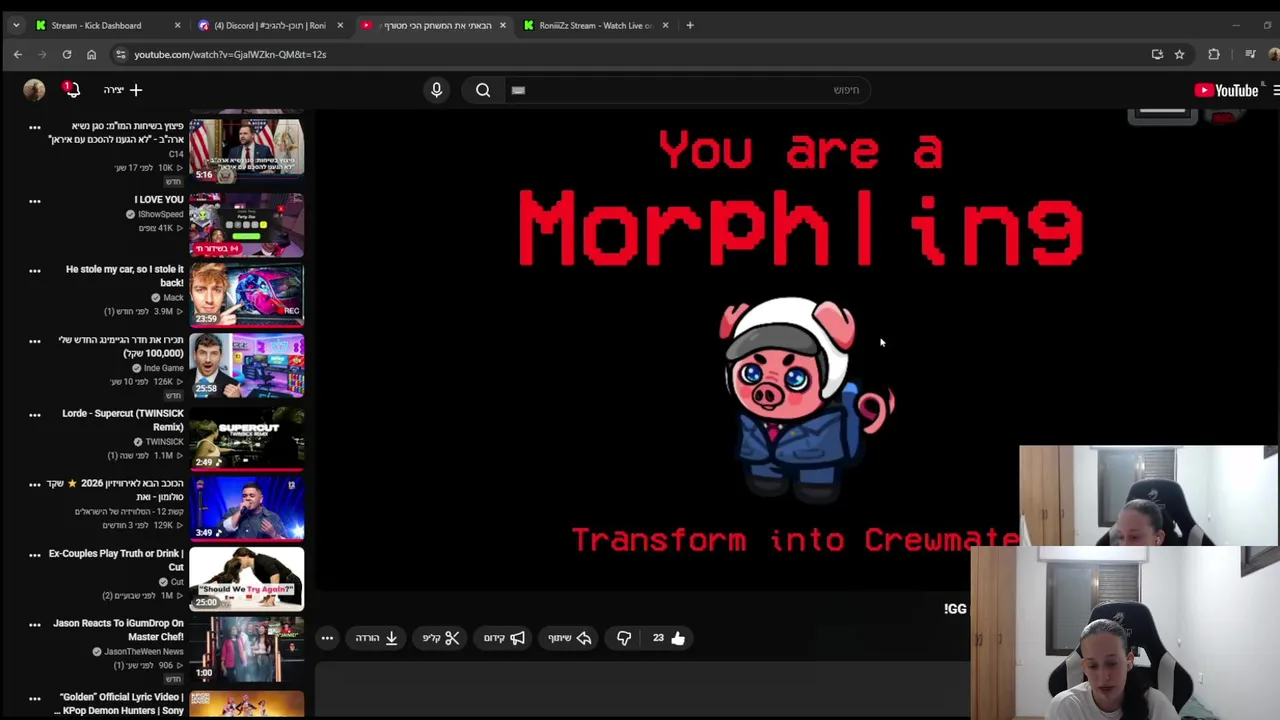Open the share (שיתוף) button
This screenshot has width=1280, height=720.
pos(570,638)
